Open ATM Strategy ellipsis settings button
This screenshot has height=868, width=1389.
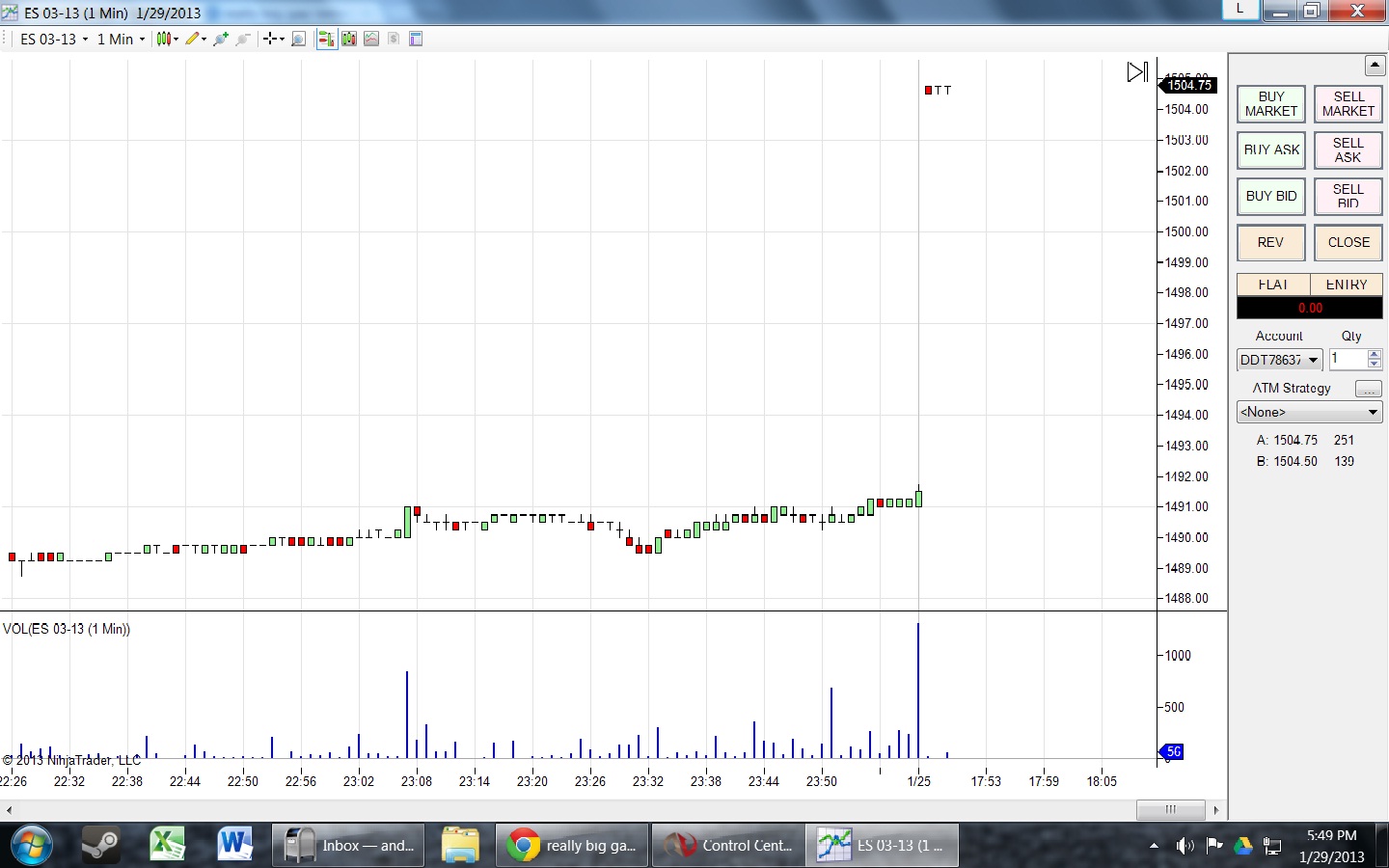pos(1368,389)
